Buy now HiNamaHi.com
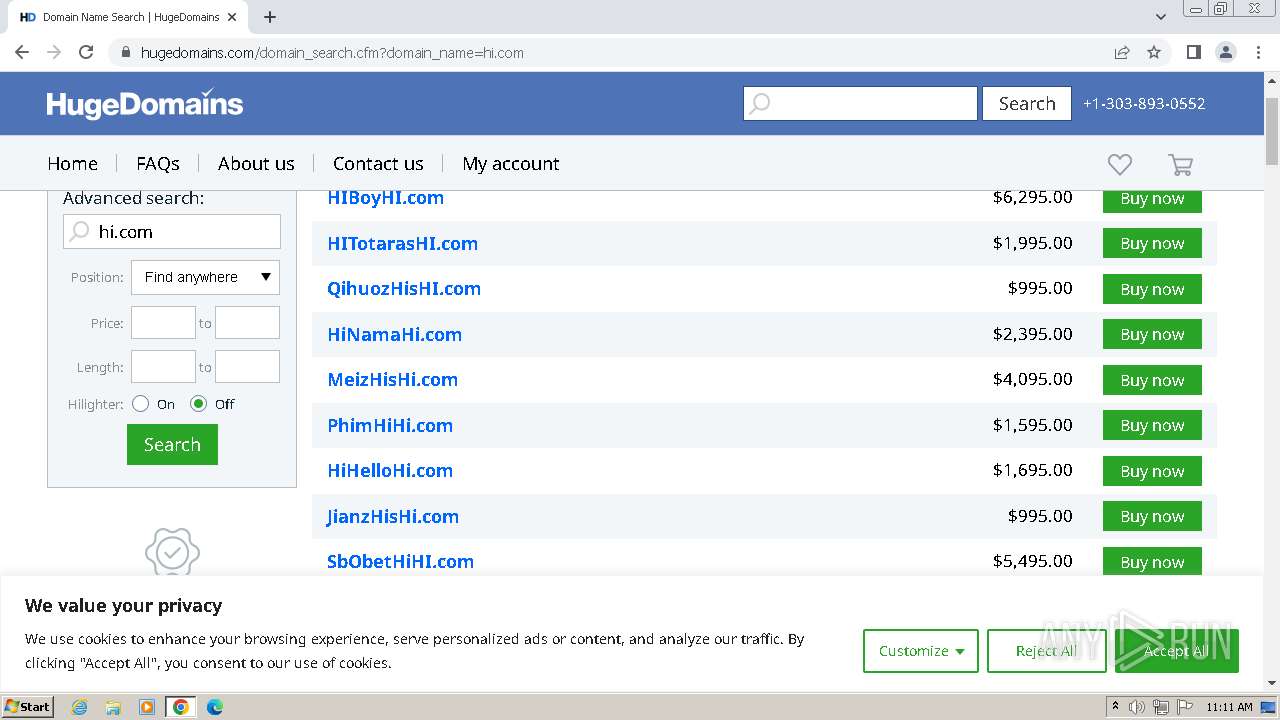The height and width of the screenshot is (720, 1280). 1152,334
